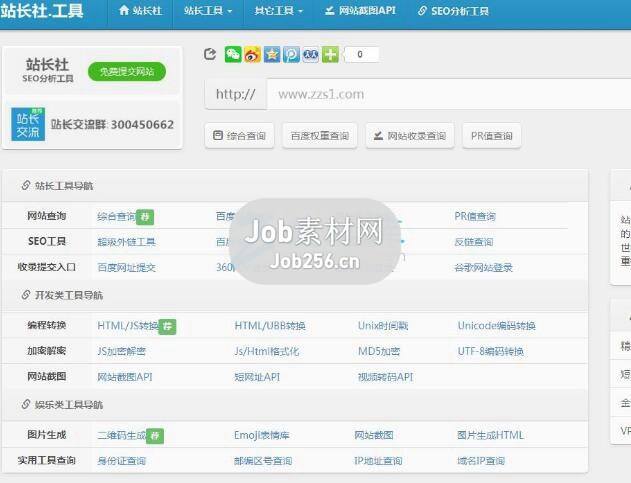The height and width of the screenshot is (483, 631).
Task: Click the 娱乐类工具导航 section heading
Action: 69,405
